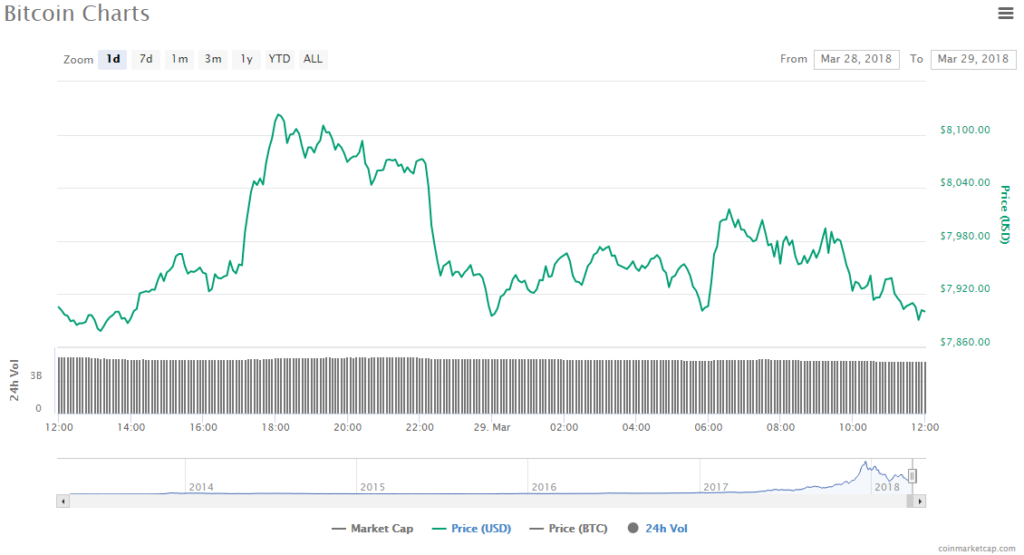Image resolution: width=1024 pixels, height=555 pixels.
Task: Select the 7d zoom range
Action: tap(146, 59)
